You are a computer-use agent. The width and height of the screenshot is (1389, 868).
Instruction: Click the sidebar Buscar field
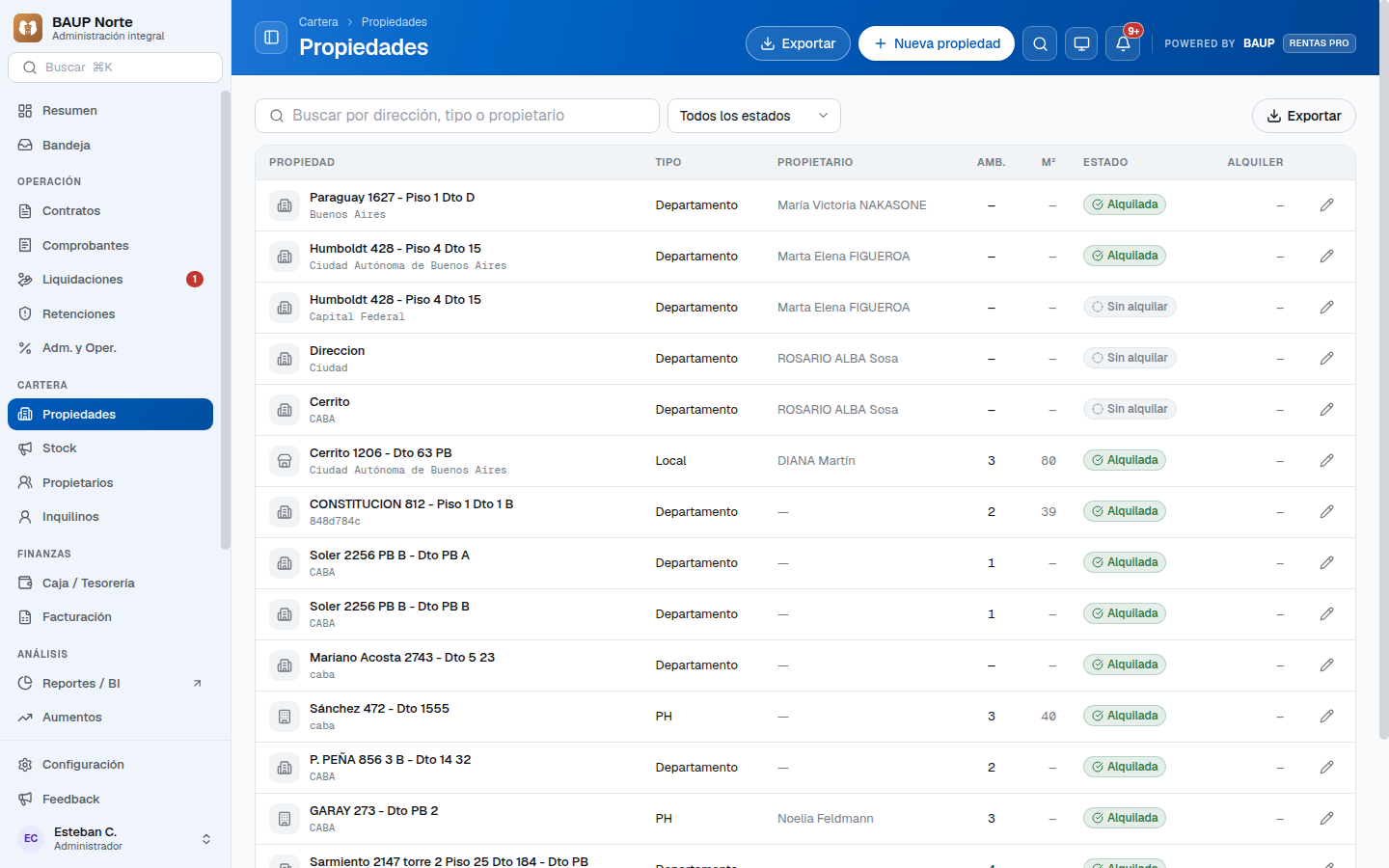[115, 68]
